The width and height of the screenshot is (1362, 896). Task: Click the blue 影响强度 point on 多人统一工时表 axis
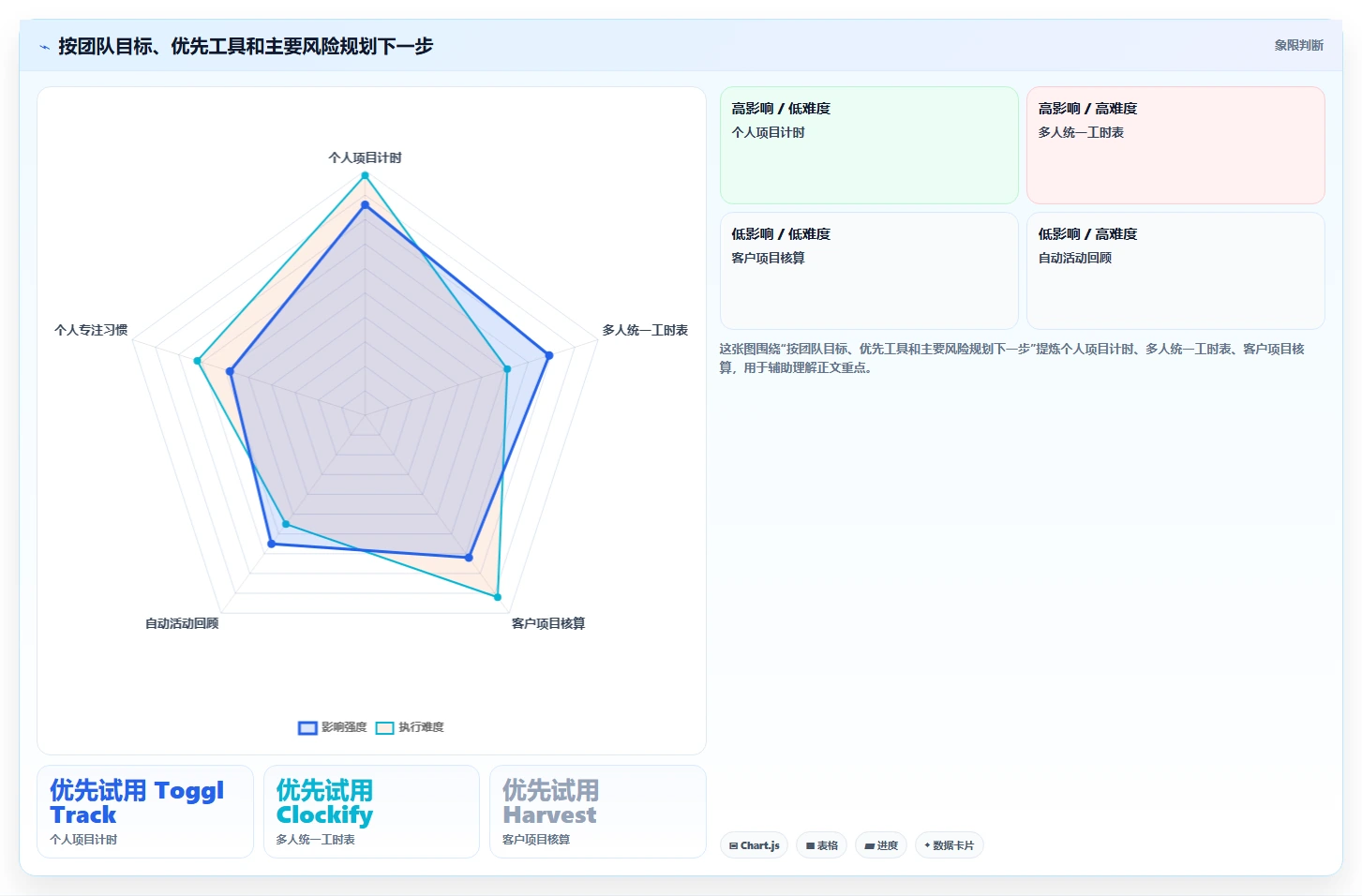[x=549, y=355]
